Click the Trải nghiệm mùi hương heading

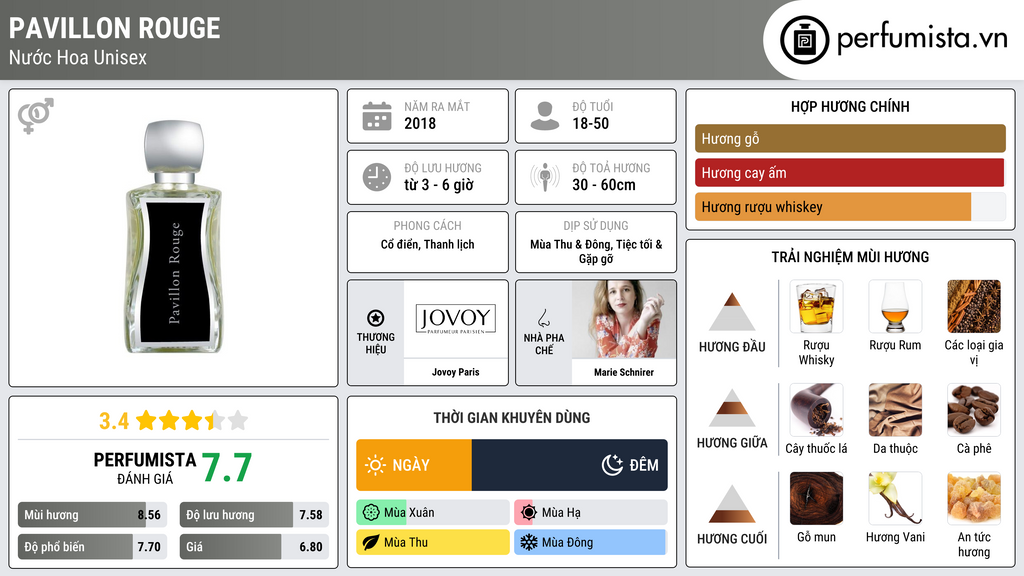(x=850, y=257)
